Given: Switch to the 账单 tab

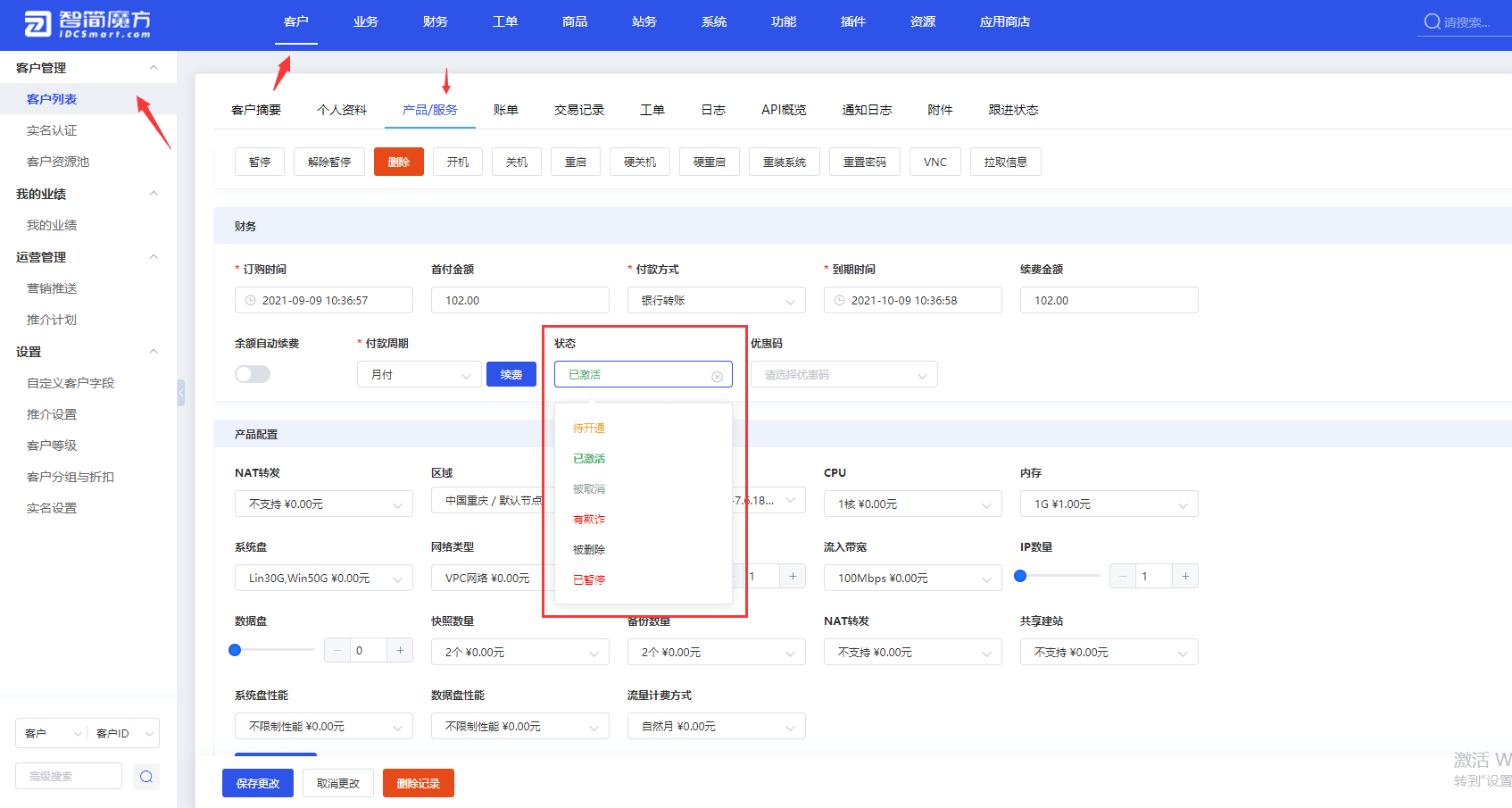Looking at the screenshot, I should click(x=506, y=110).
